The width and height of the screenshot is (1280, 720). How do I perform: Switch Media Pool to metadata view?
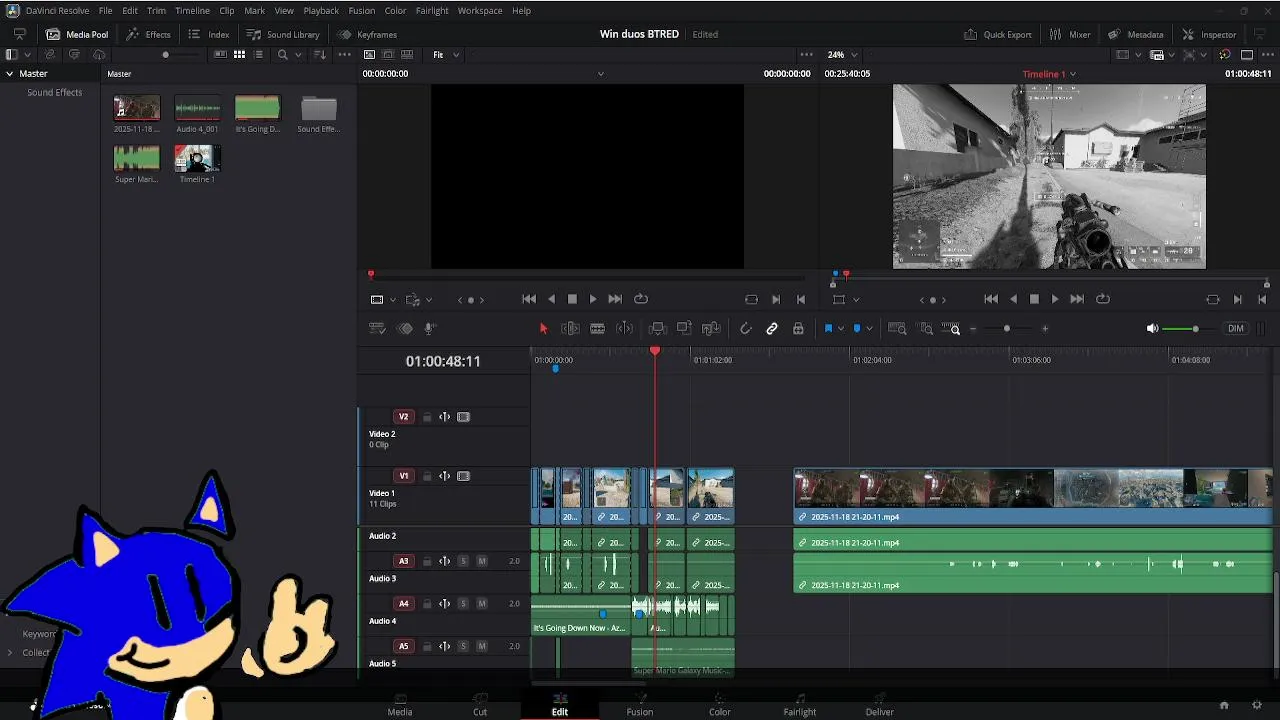click(219, 55)
